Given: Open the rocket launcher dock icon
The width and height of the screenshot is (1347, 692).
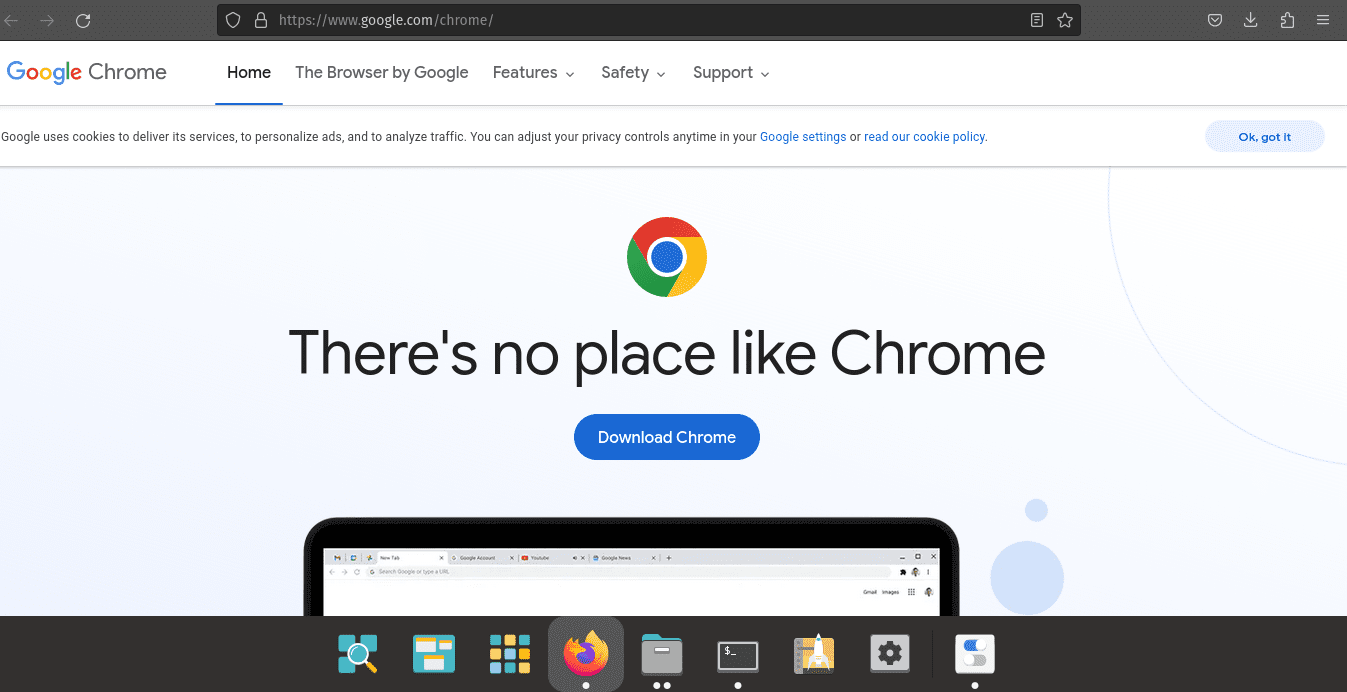Looking at the screenshot, I should [x=814, y=654].
